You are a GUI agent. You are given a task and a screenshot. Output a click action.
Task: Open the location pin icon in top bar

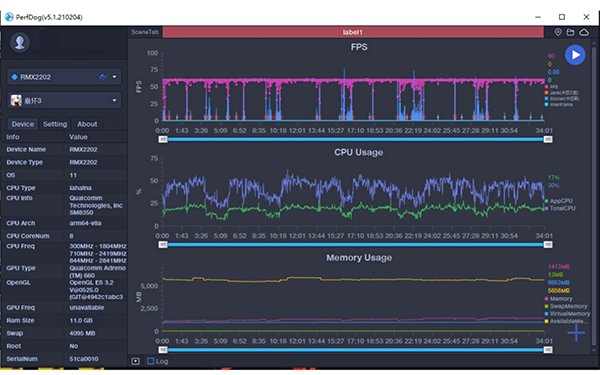558,32
